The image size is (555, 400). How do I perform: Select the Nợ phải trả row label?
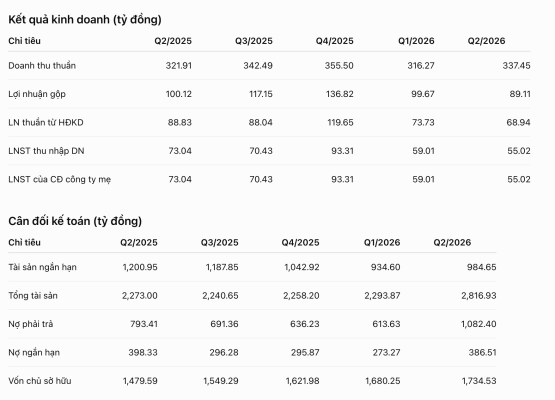click(31, 324)
